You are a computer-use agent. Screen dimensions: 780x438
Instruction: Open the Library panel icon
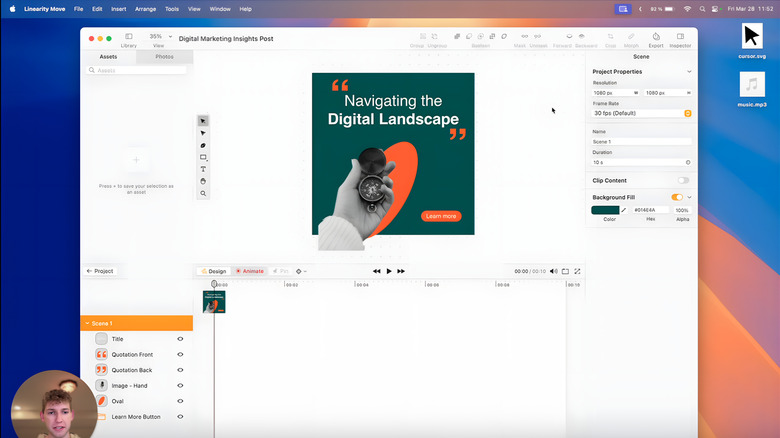(129, 37)
